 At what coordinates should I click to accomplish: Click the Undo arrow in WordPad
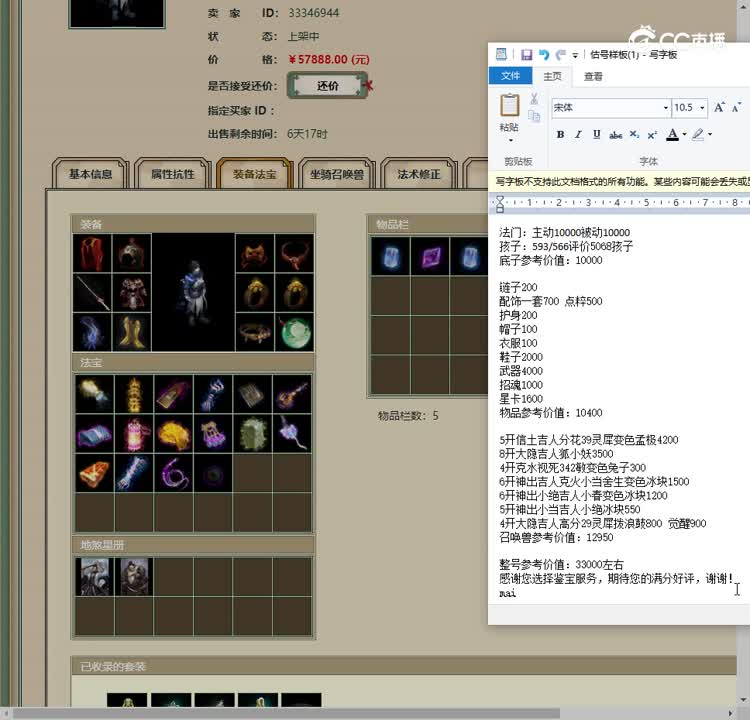544,55
